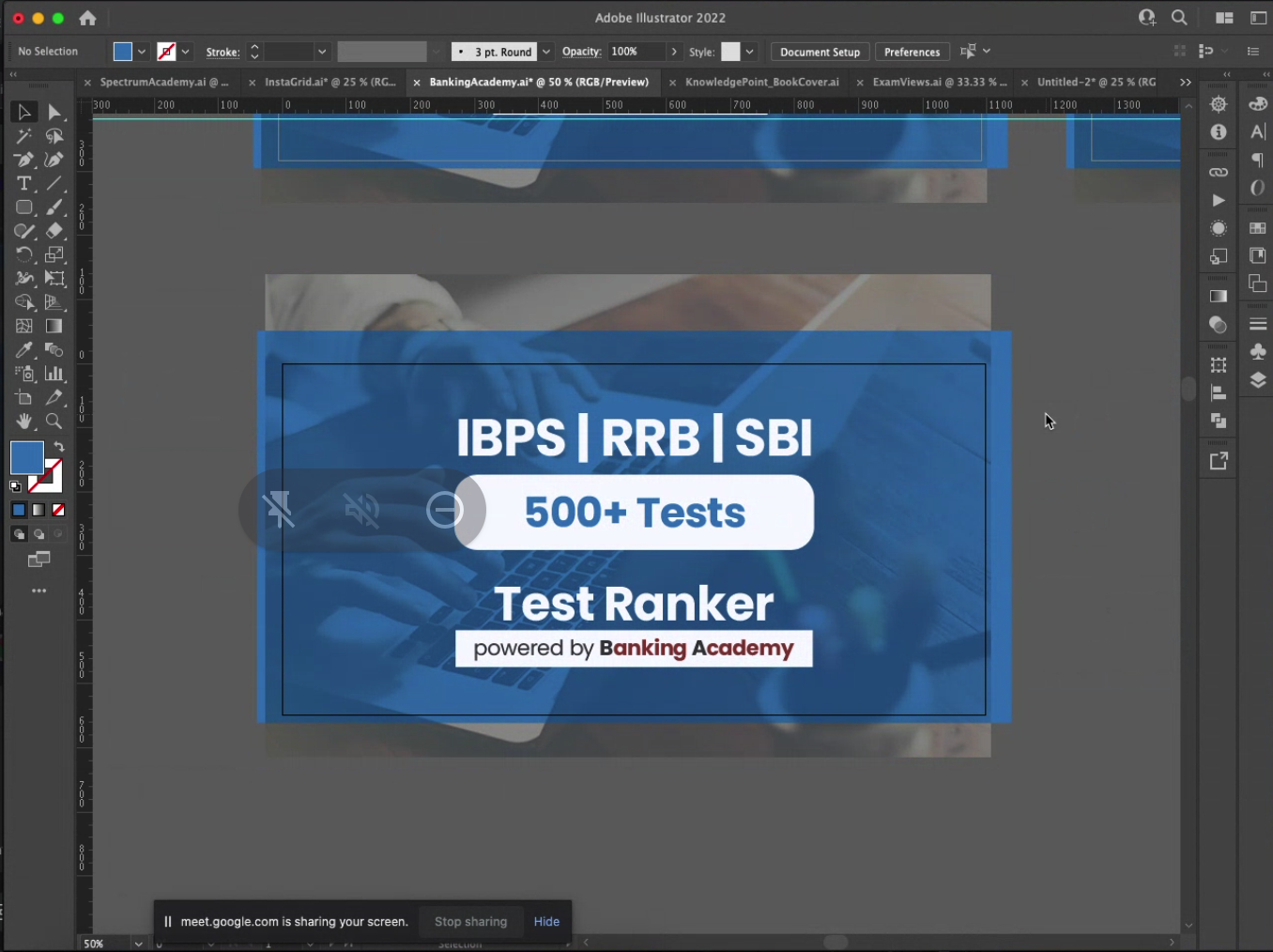Select the Direct Selection tool
Image resolution: width=1273 pixels, height=952 pixels.
(54, 113)
